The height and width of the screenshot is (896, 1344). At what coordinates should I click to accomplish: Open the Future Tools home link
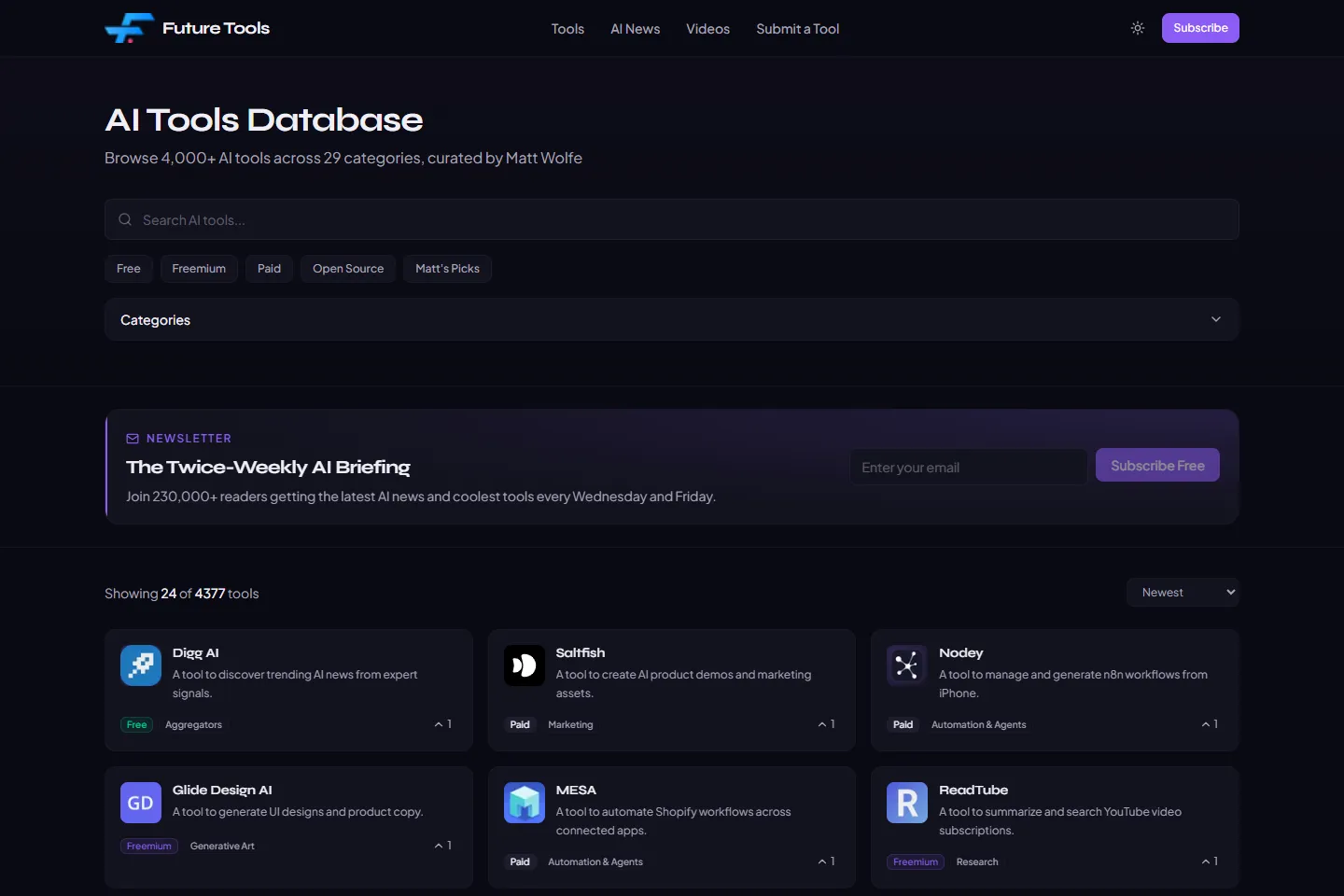pos(188,28)
